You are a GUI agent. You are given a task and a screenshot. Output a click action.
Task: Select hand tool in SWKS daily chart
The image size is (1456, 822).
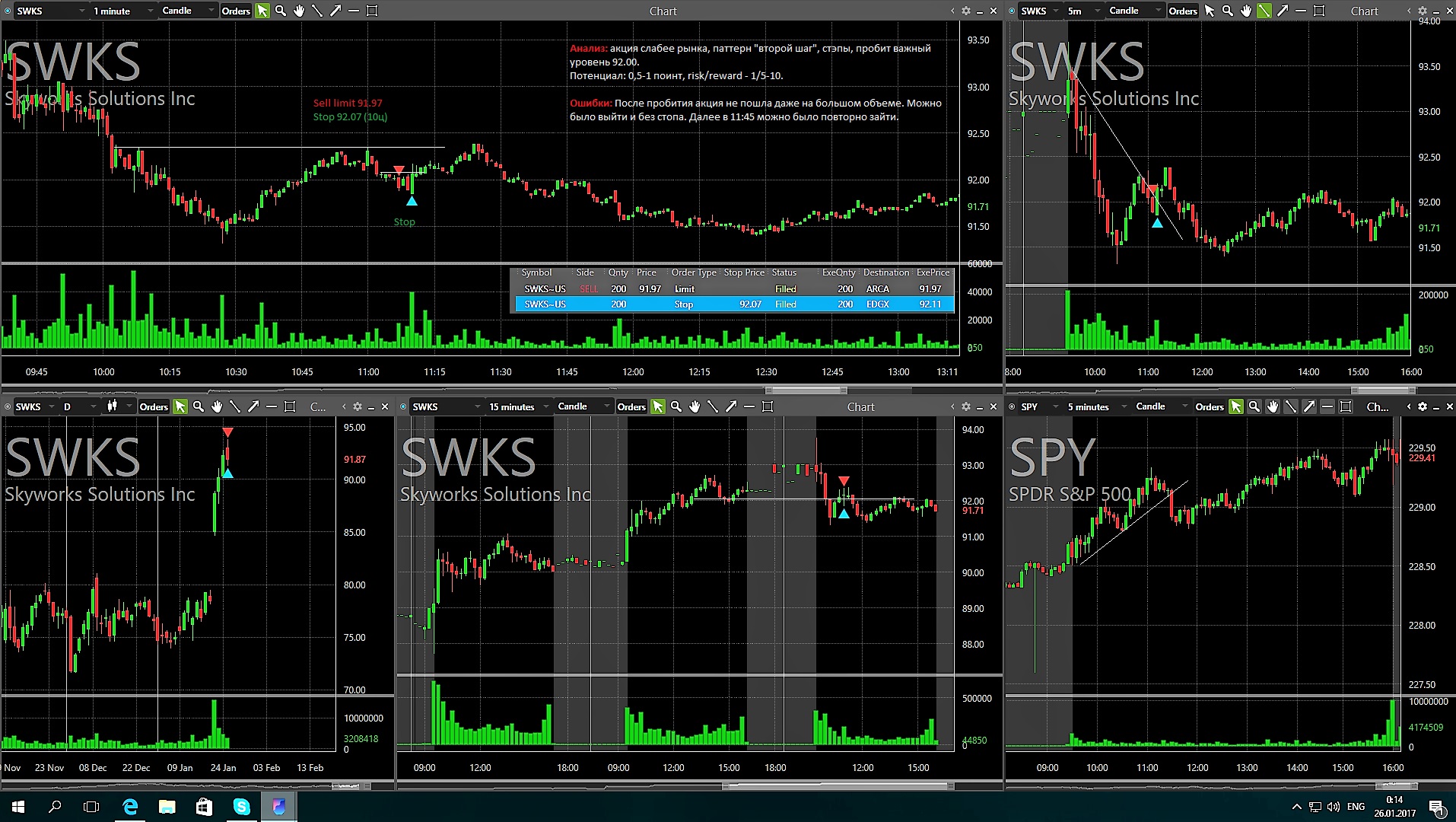pos(217,406)
